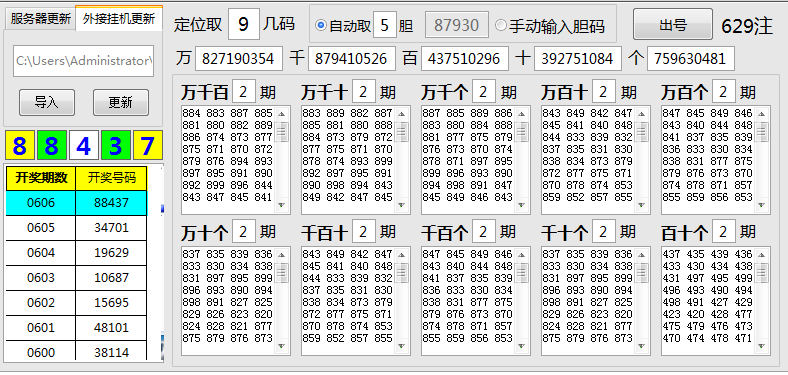Switch to the 服务器更新 tab
This screenshot has width=788, height=375.
tap(40, 19)
